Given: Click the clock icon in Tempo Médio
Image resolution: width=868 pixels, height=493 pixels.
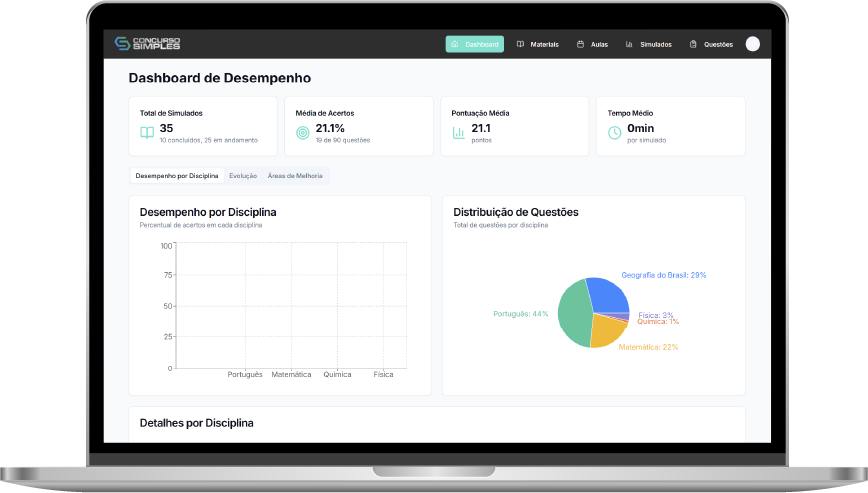Looking at the screenshot, I should pyautogui.click(x=614, y=133).
